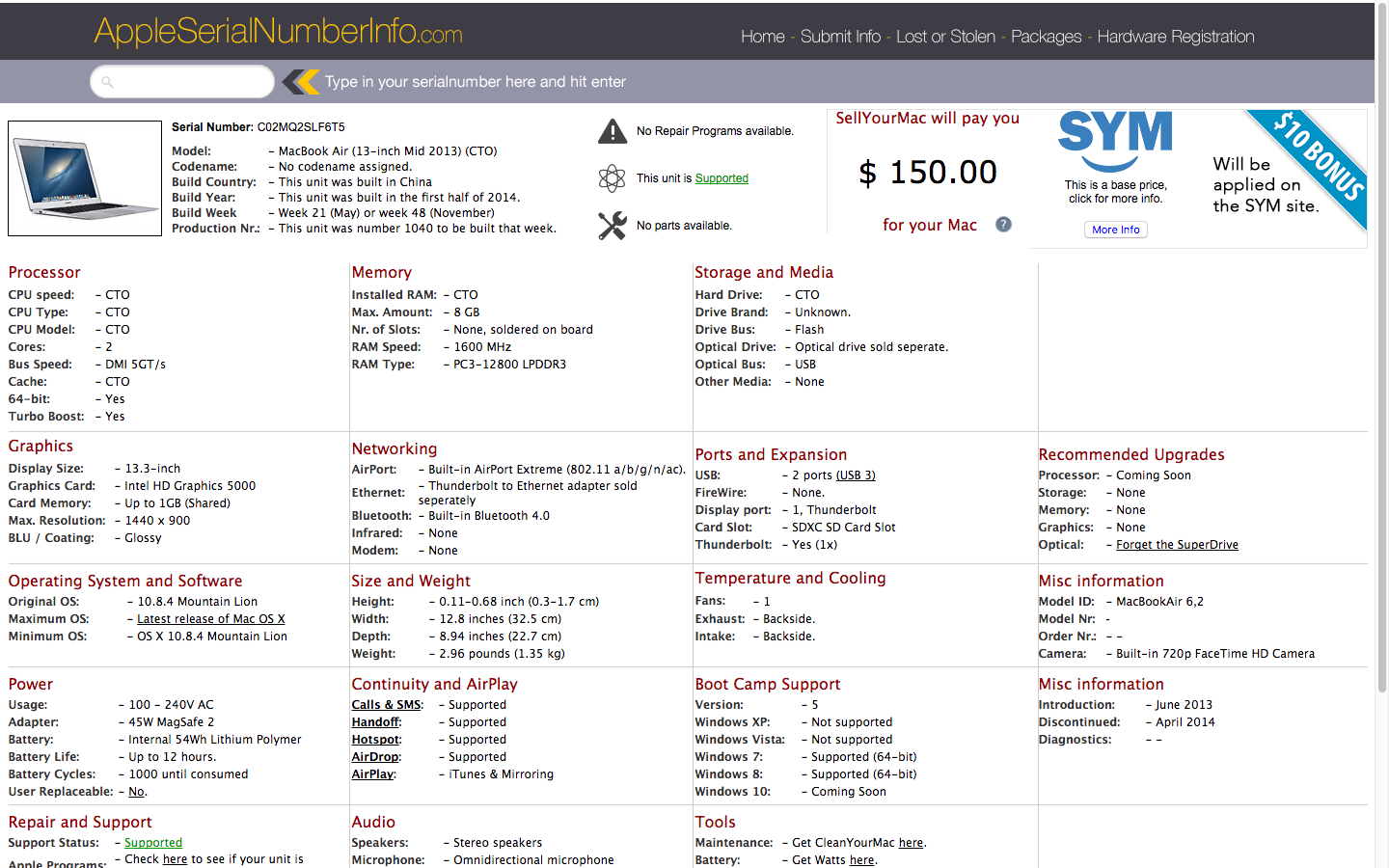Click the parts wrench and screwdriver icon
Viewport: 1389px width, 868px height.
point(613,226)
